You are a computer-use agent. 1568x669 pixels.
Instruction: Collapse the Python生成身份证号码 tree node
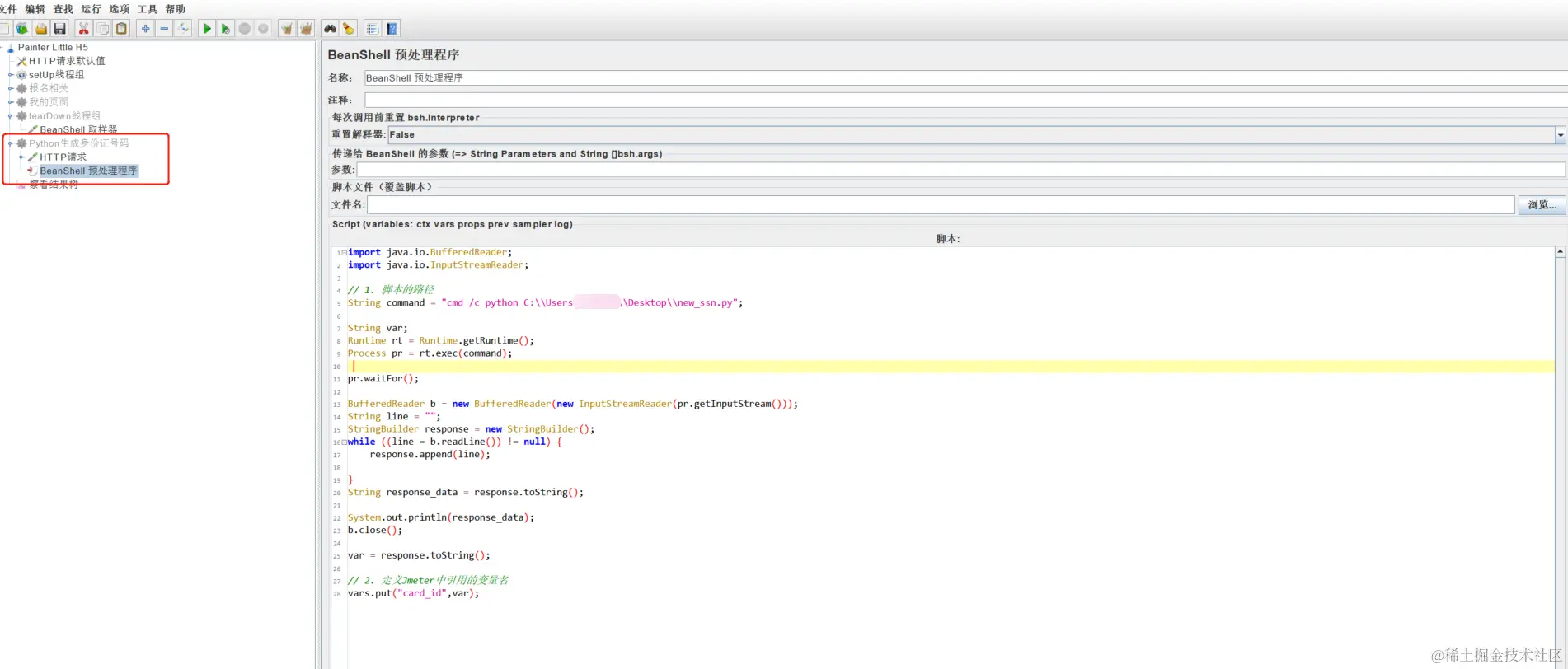click(11, 143)
